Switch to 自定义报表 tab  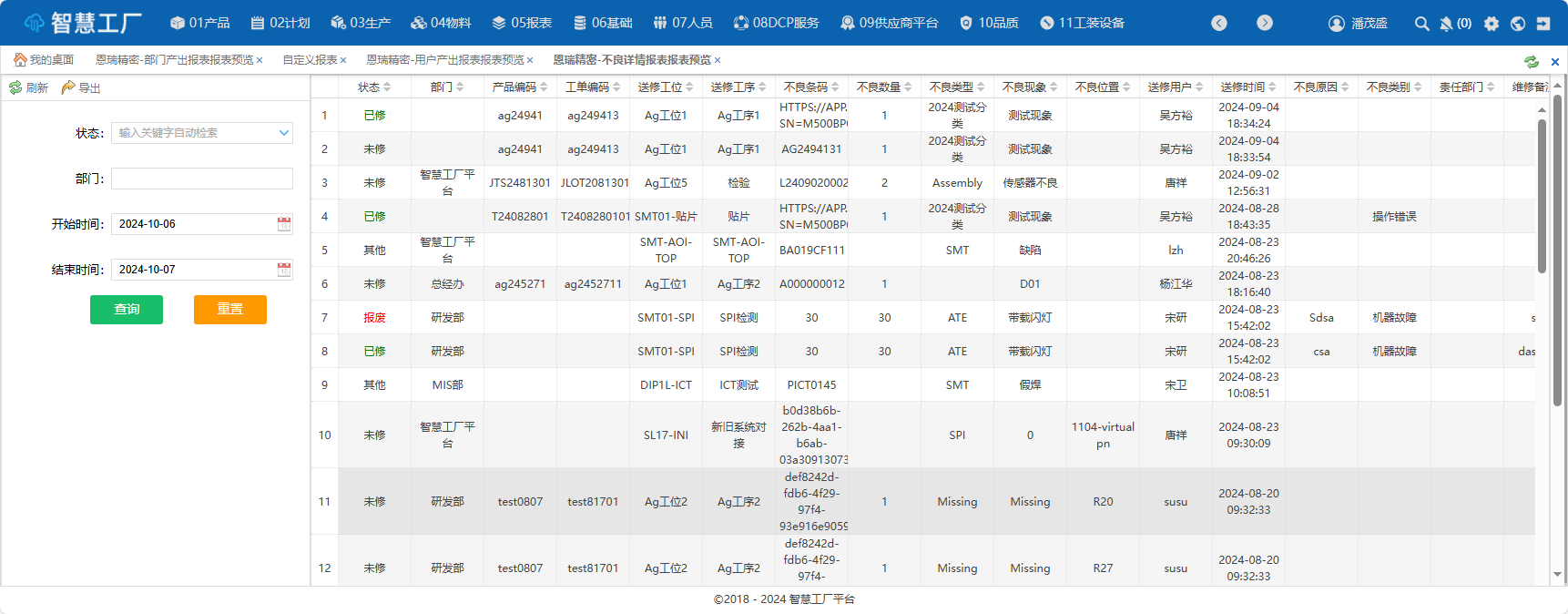click(x=310, y=60)
